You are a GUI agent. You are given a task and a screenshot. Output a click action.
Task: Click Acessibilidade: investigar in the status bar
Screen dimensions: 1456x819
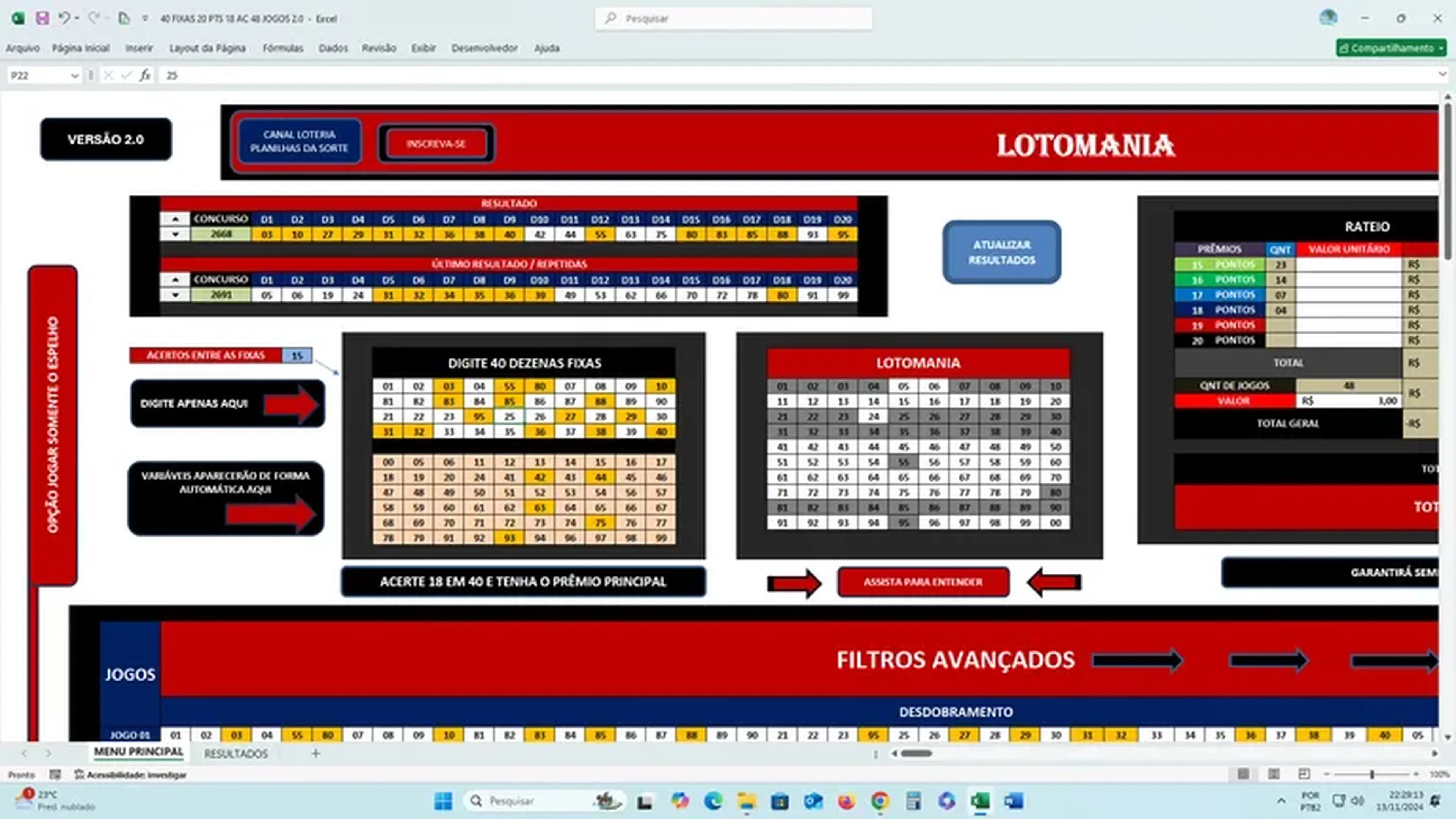(x=130, y=774)
